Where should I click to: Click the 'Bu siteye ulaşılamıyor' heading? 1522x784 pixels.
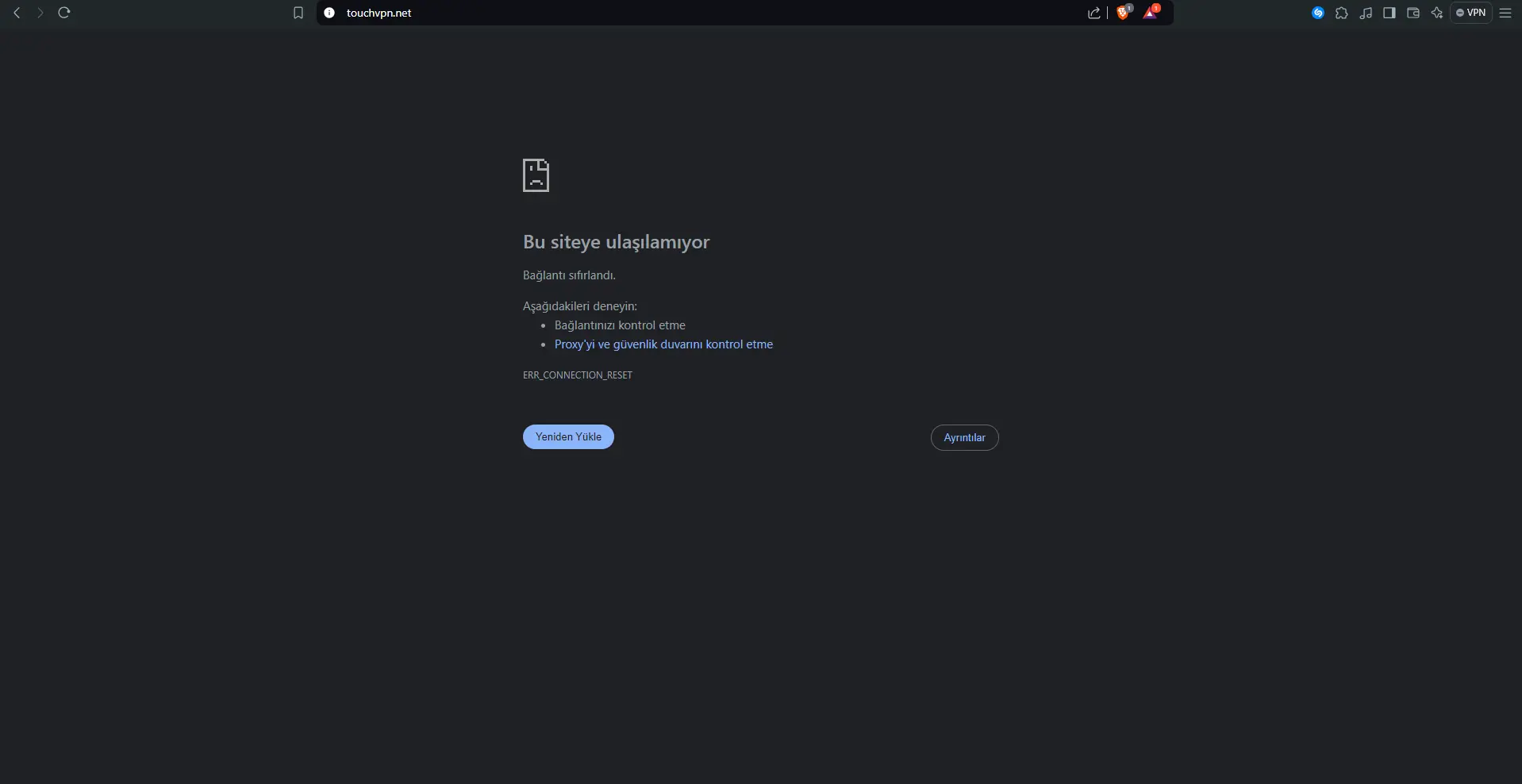click(616, 242)
